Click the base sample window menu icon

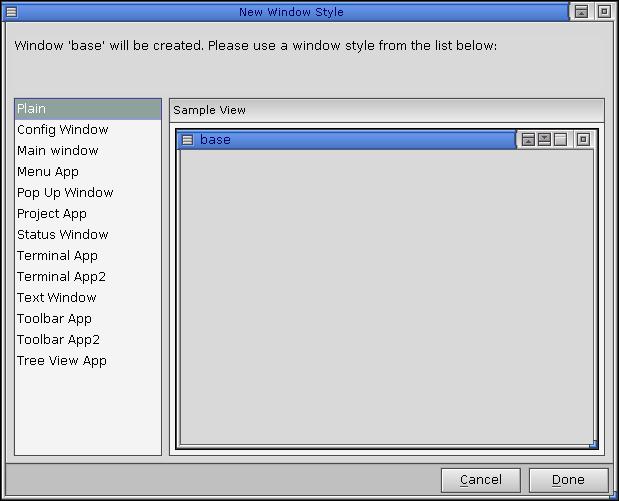187,140
